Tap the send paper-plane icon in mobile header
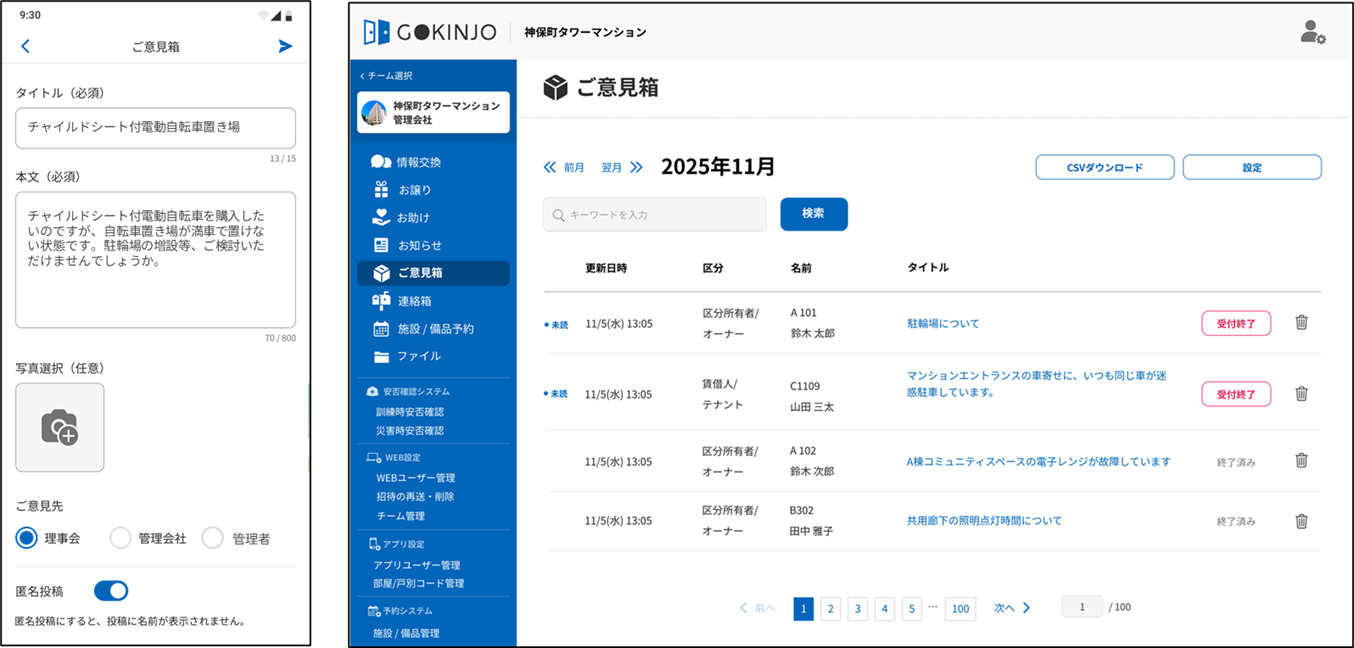The width and height of the screenshot is (1354, 648). (x=285, y=46)
